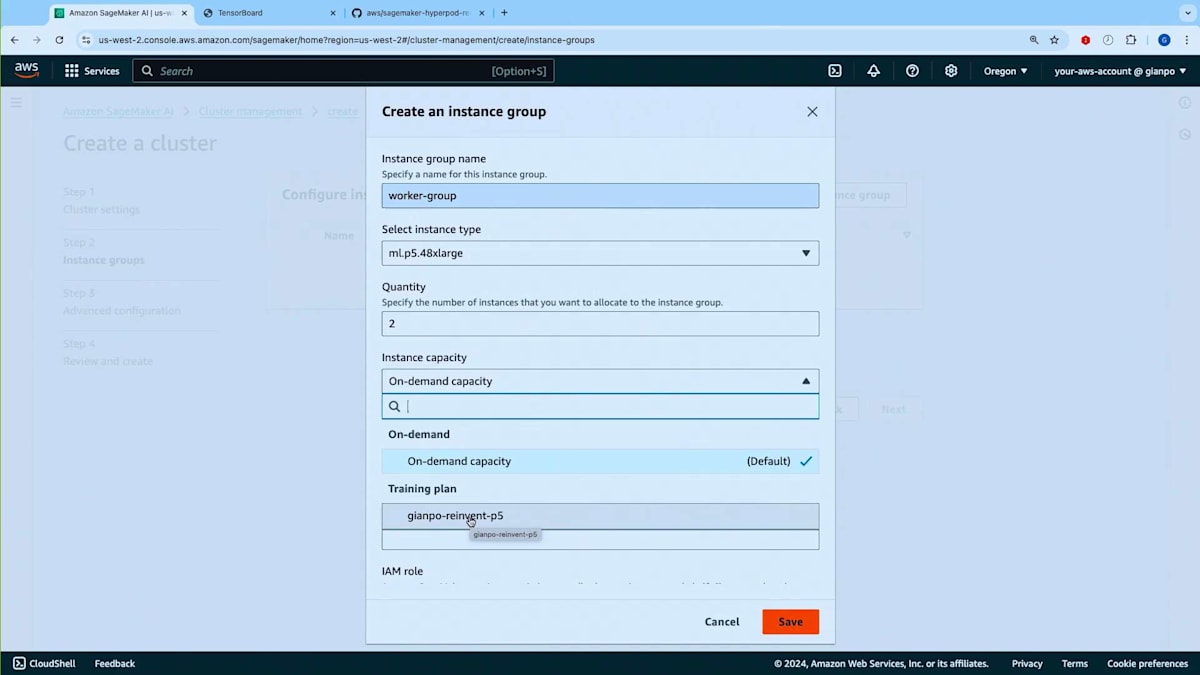Open the your-aws-account menu
This screenshot has height=675, width=1200.
(x=1120, y=71)
